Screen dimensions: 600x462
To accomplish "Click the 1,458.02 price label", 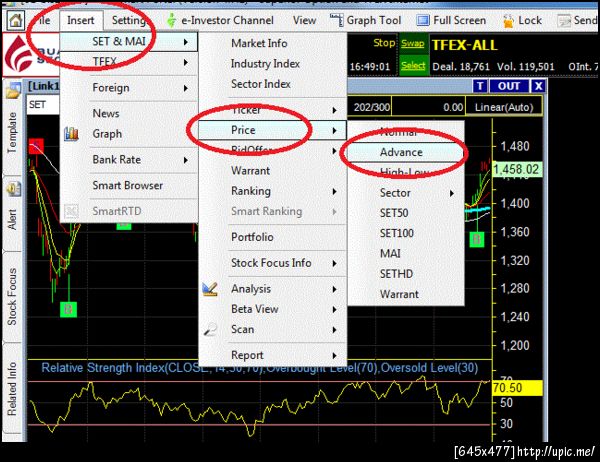I will pos(517,170).
